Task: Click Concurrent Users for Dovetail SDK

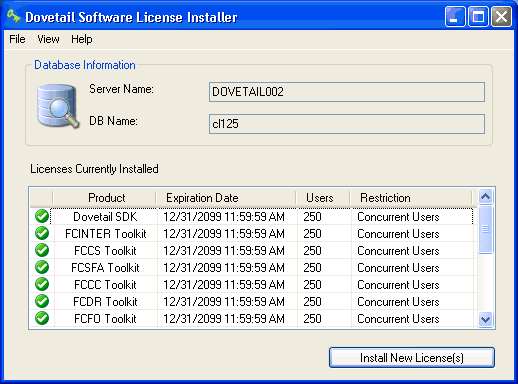Action: pos(398,217)
